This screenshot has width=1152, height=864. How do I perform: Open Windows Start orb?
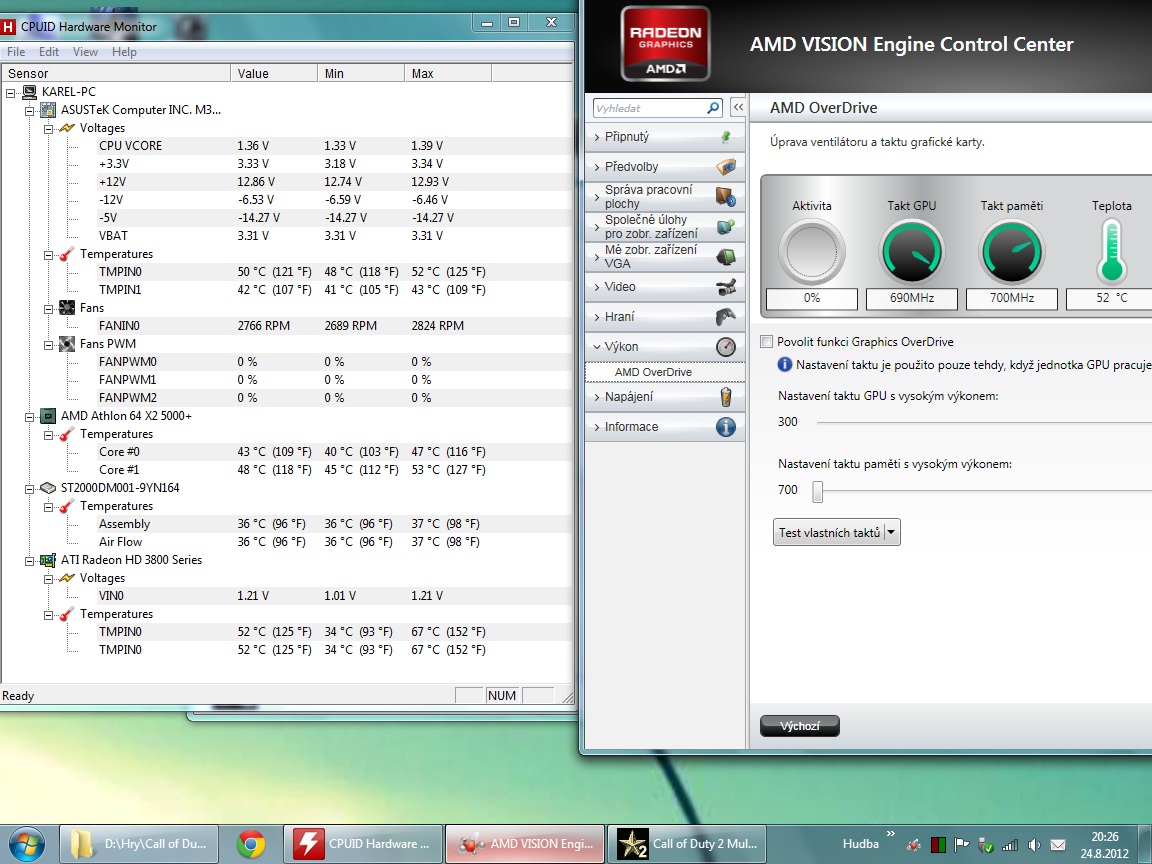26,845
